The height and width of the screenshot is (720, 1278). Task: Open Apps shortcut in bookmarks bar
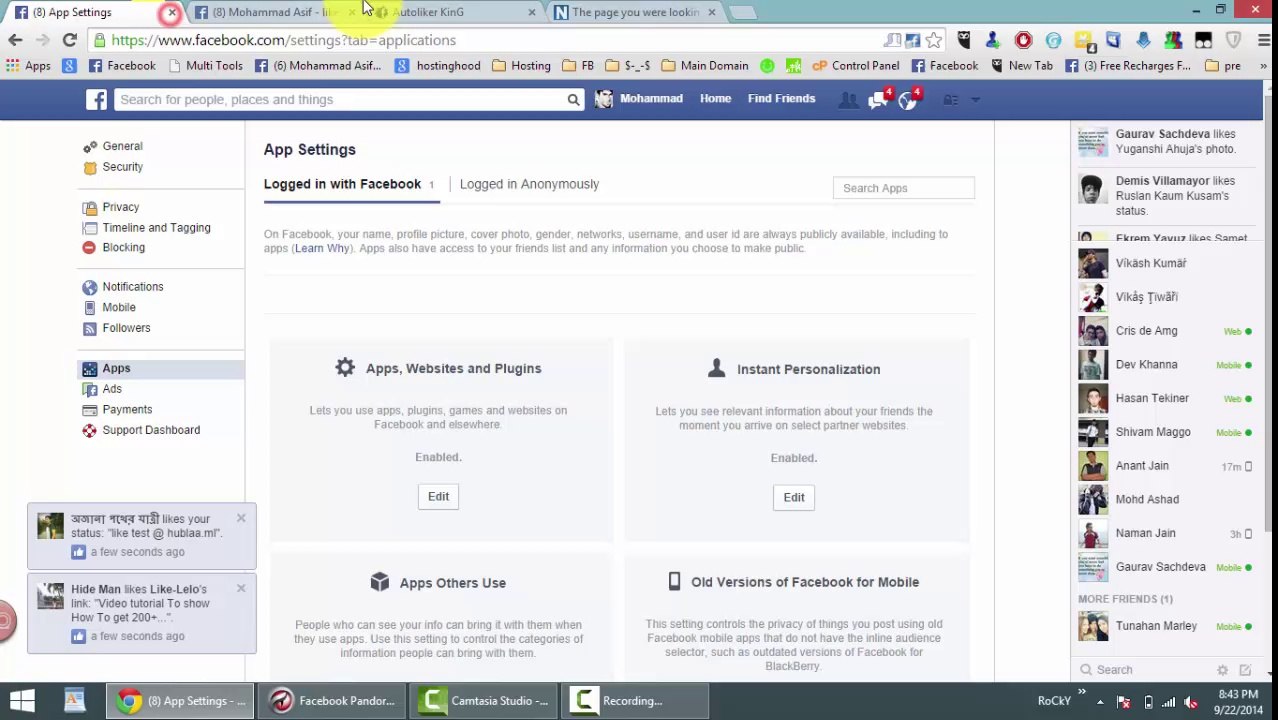(x=28, y=66)
